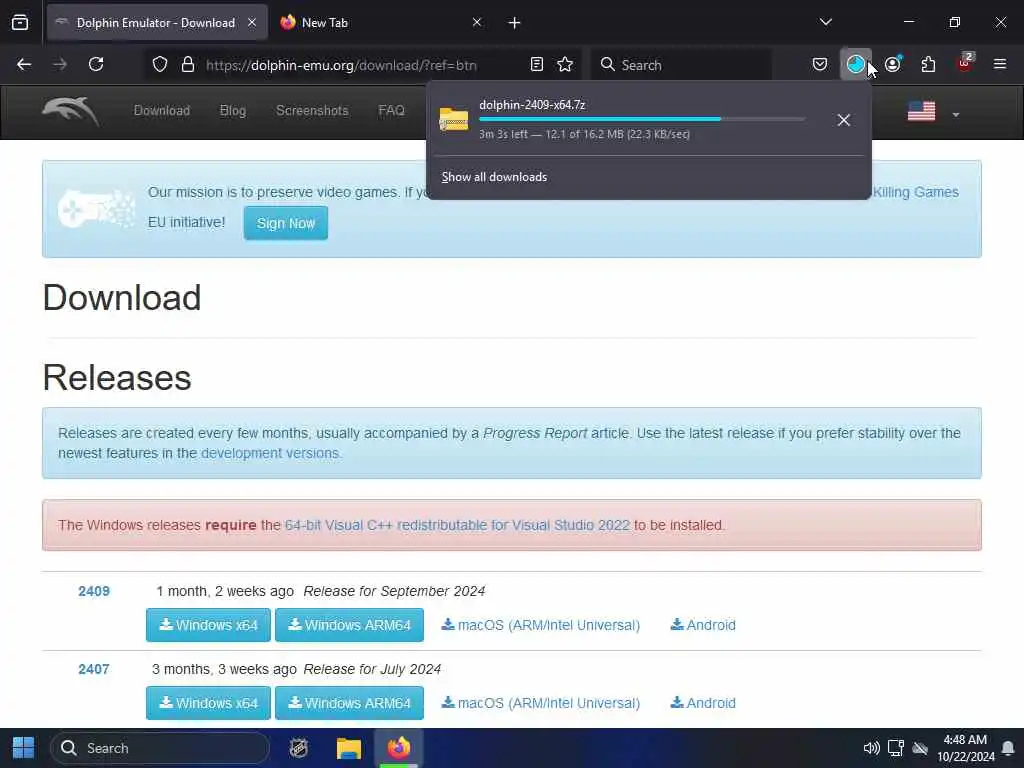
Task: Click the site security padlock icon
Action: click(x=188, y=65)
